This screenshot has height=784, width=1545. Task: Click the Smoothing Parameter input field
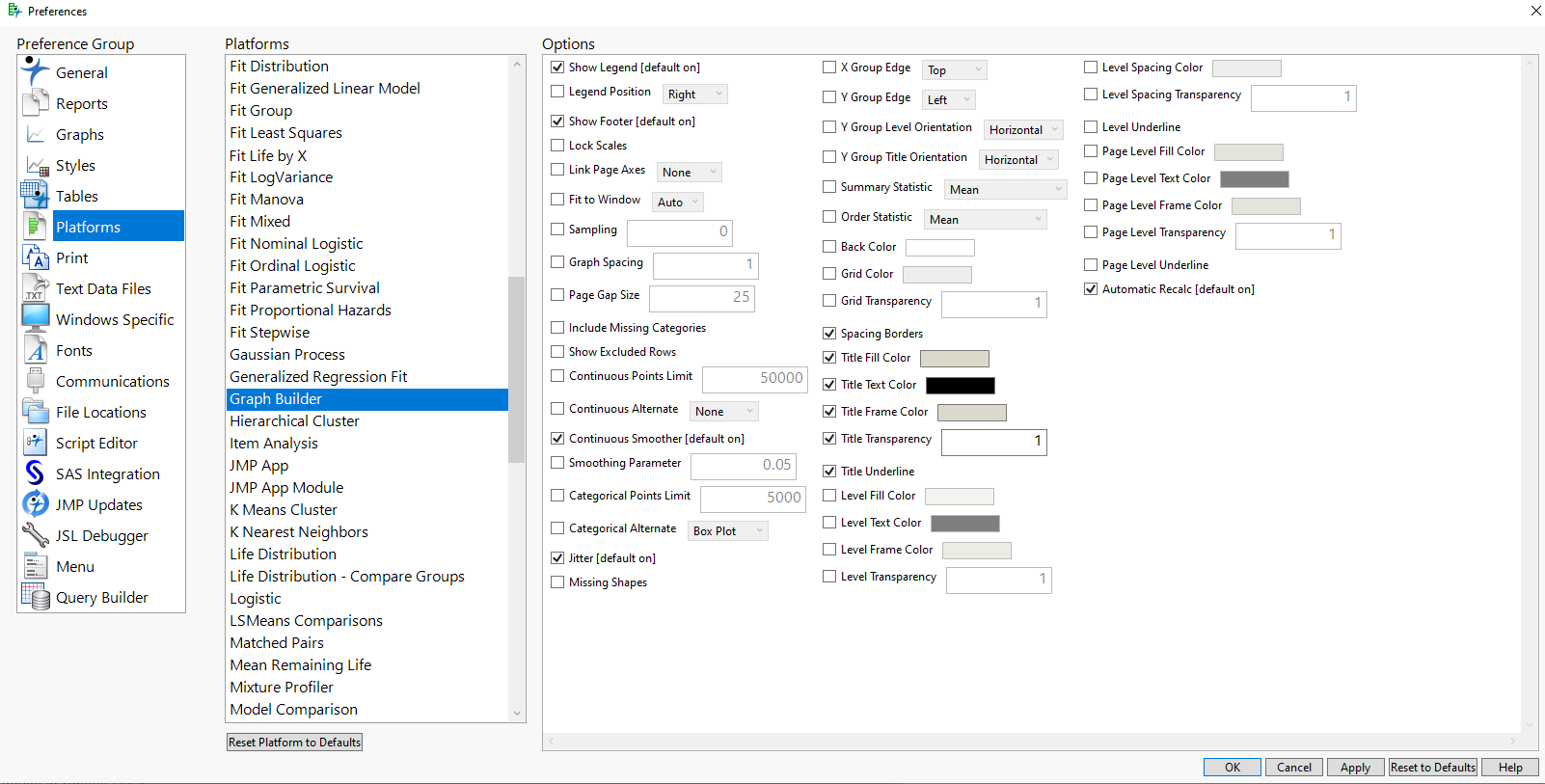coord(743,466)
